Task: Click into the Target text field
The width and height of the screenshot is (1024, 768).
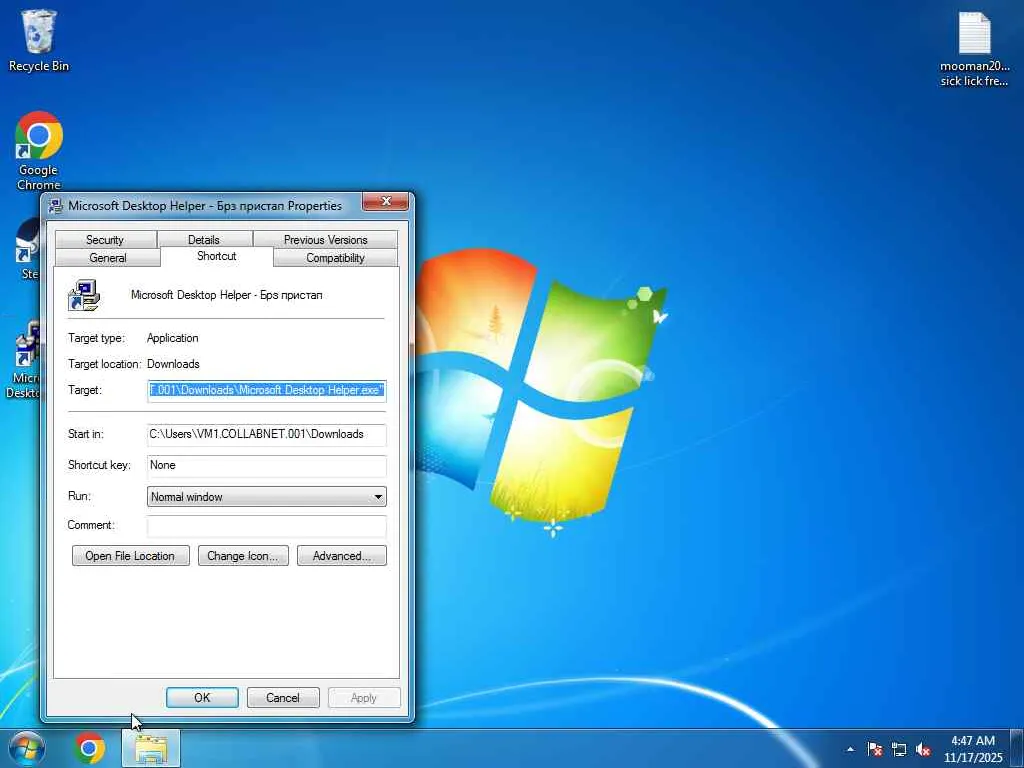Action: coord(266,391)
